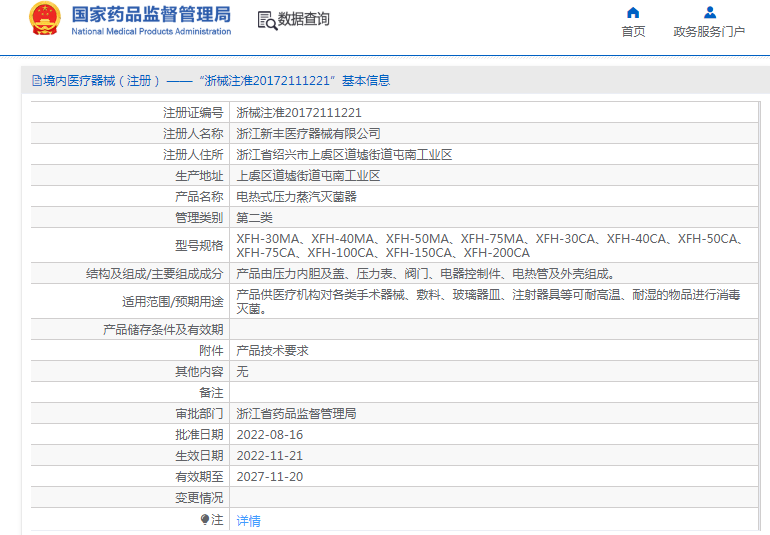Click the NMPA national emblem logo
The width and height of the screenshot is (770, 535).
pos(45,19)
